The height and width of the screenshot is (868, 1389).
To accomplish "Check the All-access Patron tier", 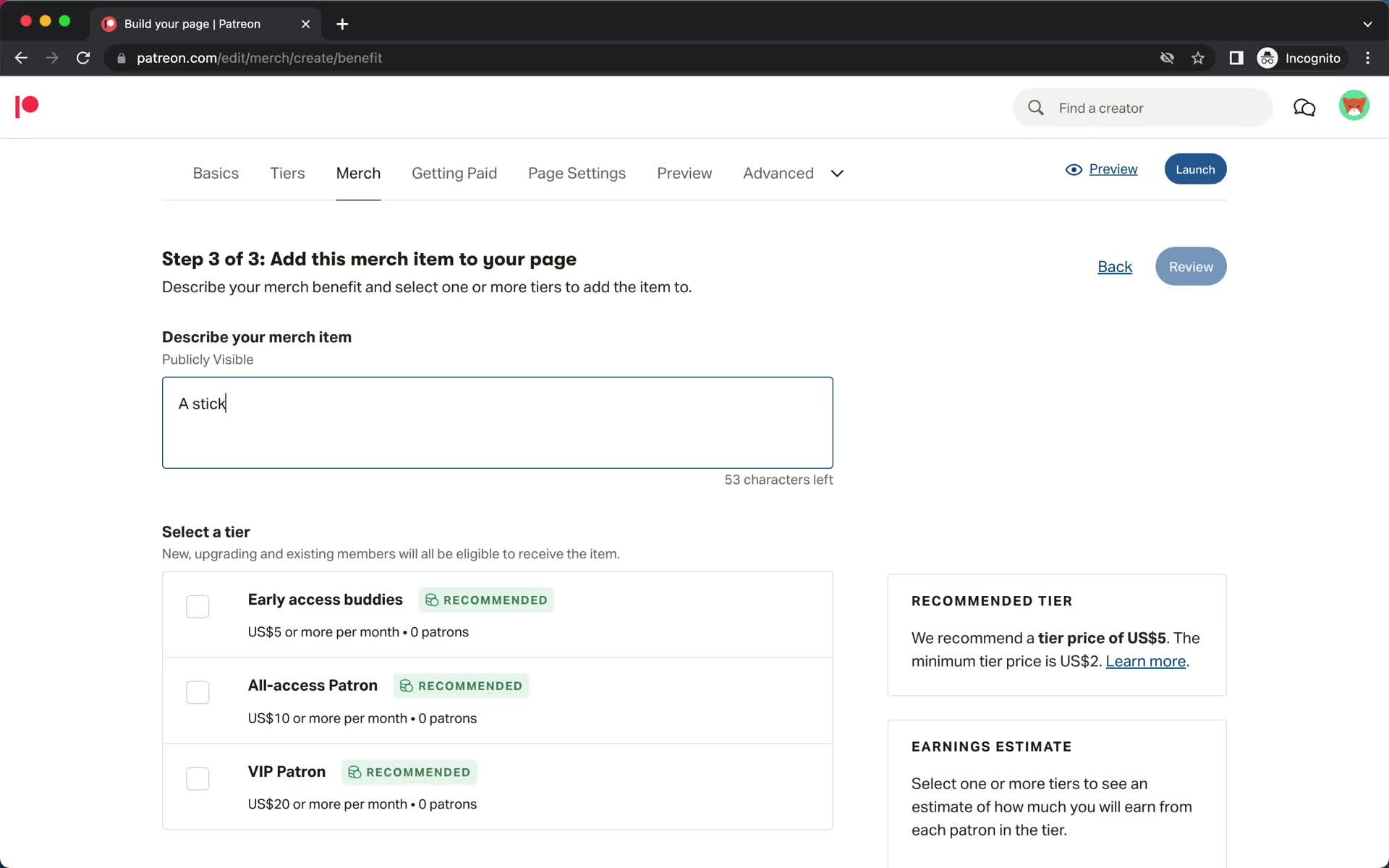I will click(197, 692).
